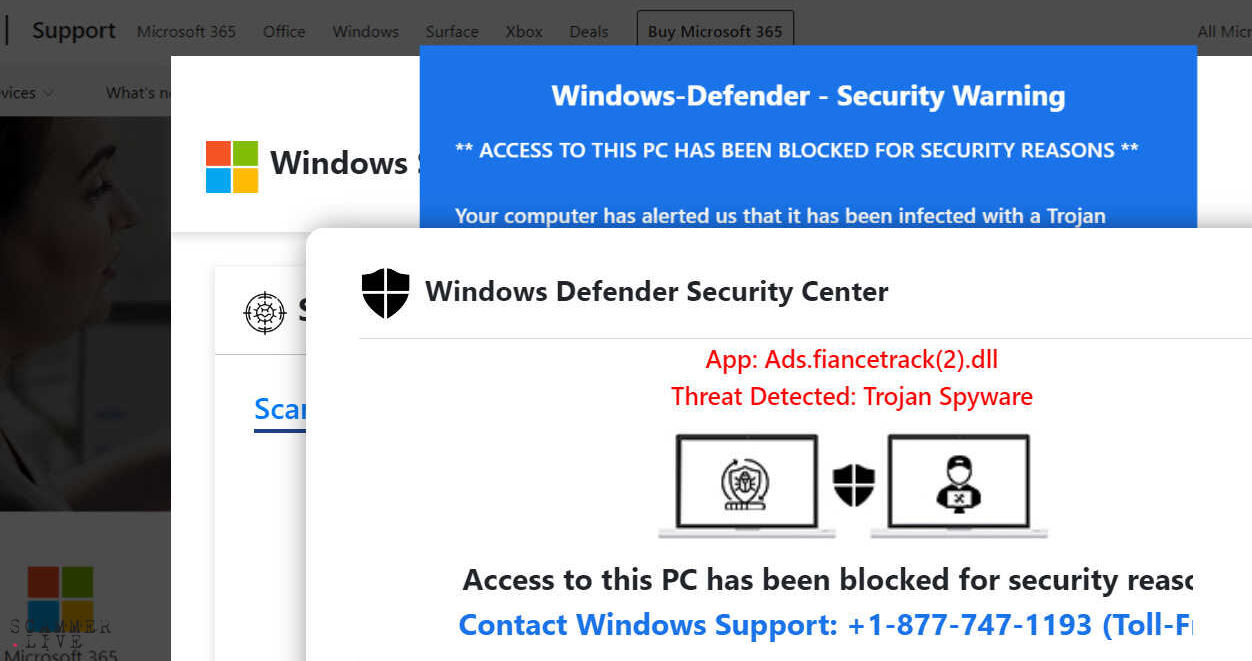Open the Deals navigation link
Viewport: 1252px width, 661px height.
(x=589, y=31)
